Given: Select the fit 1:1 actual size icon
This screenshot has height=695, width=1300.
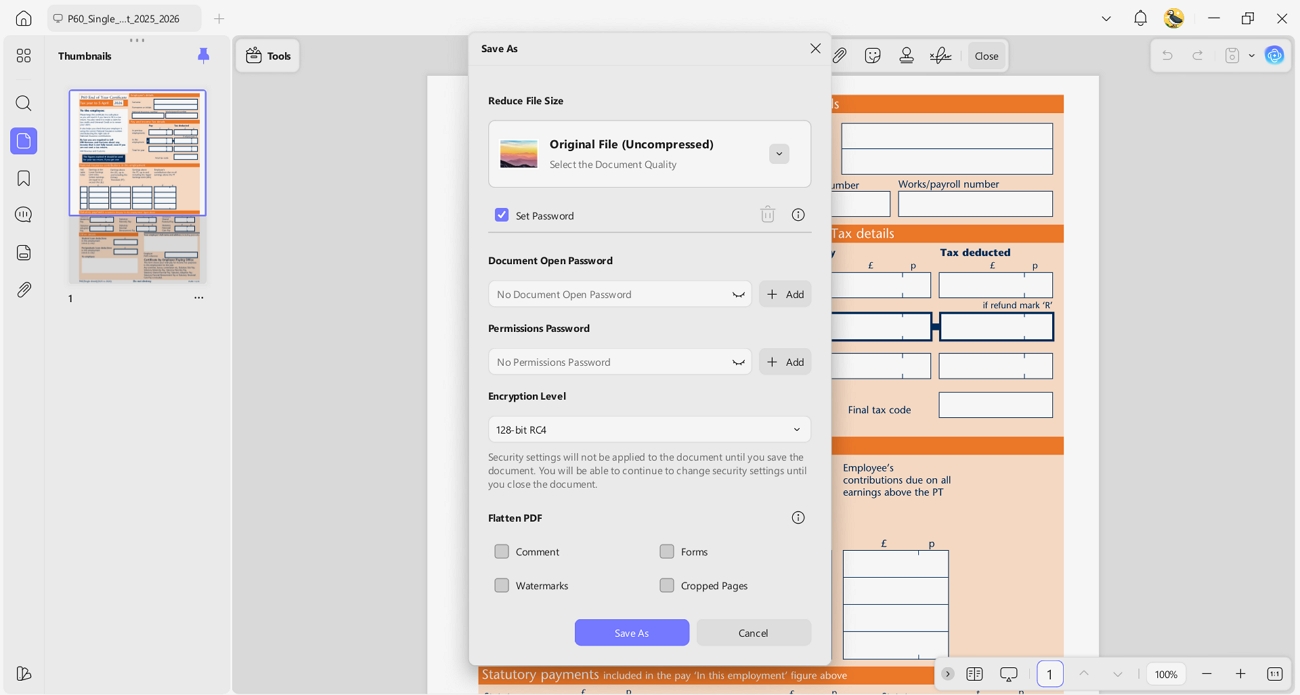Looking at the screenshot, I should [x=1275, y=674].
